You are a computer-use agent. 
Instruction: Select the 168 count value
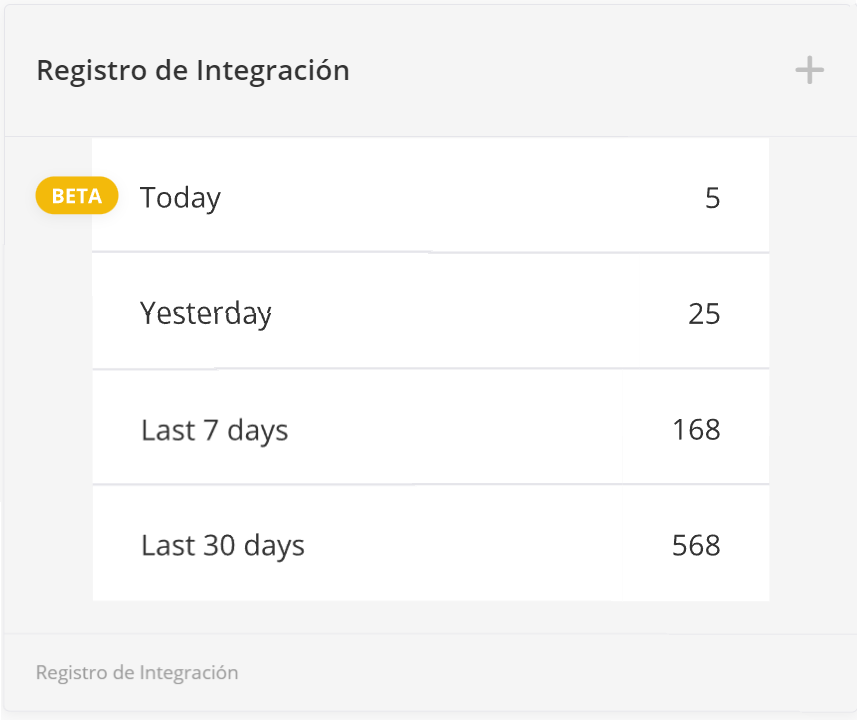pos(697,430)
